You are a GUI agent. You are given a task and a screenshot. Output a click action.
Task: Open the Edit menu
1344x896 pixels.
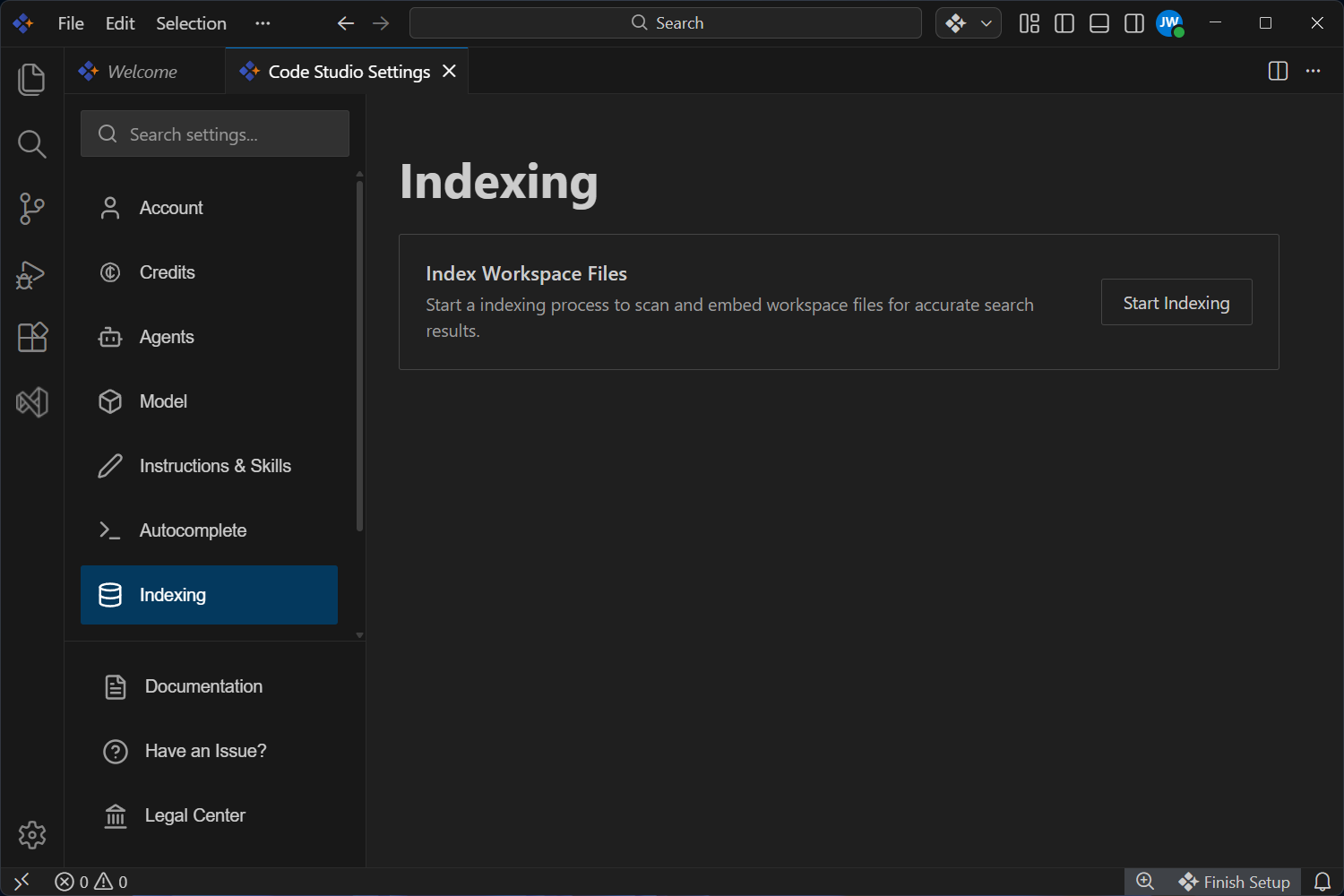(120, 23)
